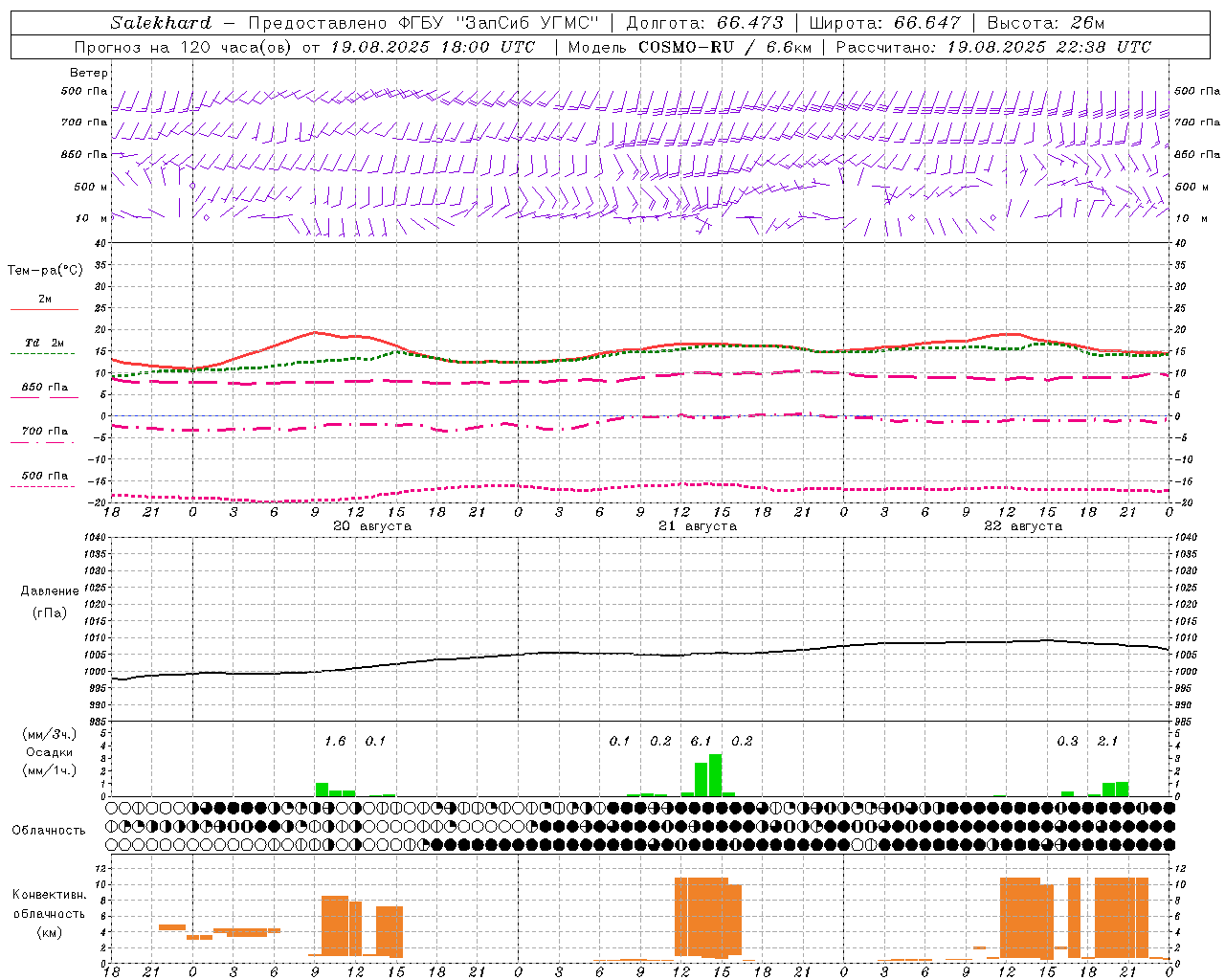Click the 1.6 precipitation amount

pyautogui.click(x=335, y=741)
